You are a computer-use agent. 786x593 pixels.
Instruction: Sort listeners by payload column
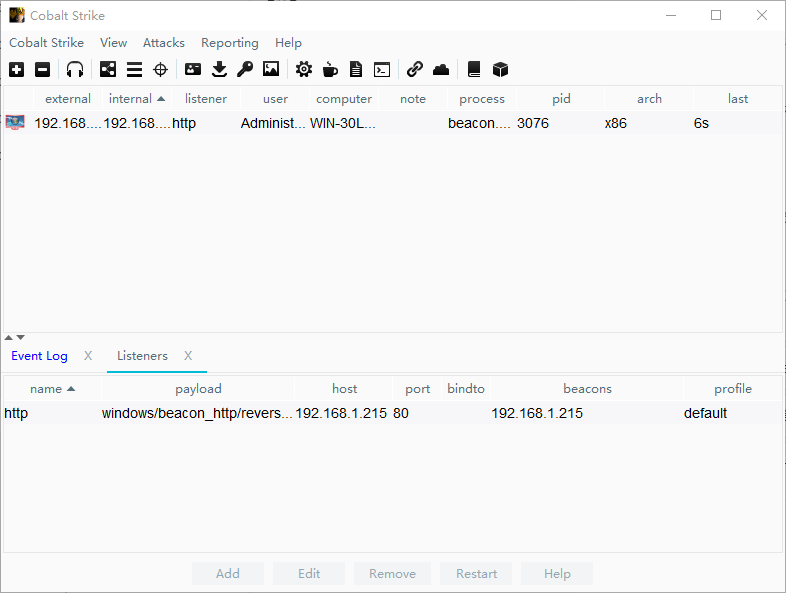click(x=198, y=388)
